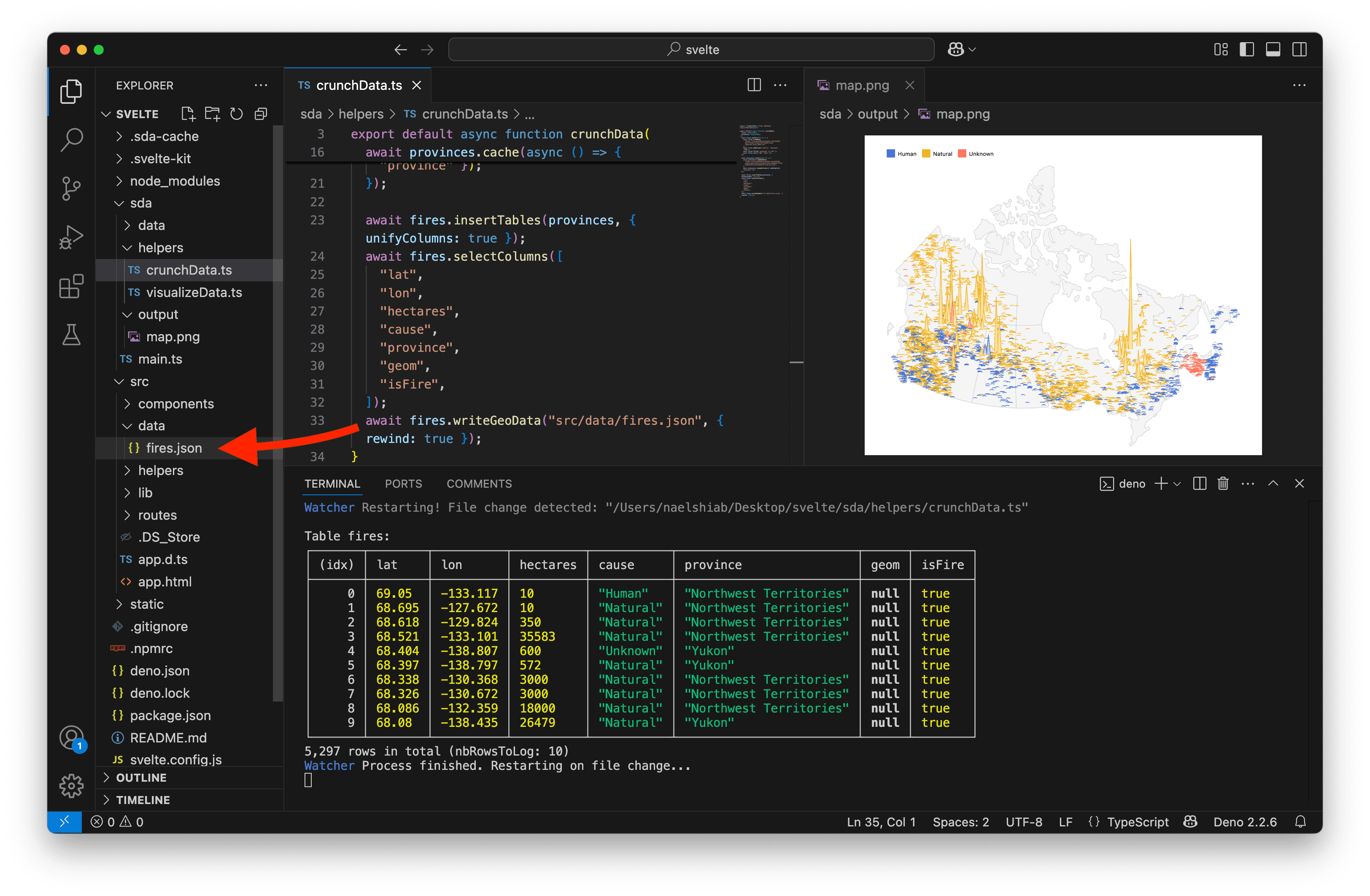Viewport: 1370px width, 896px height.
Task: Click New File icon in Explorer
Action: click(188, 114)
